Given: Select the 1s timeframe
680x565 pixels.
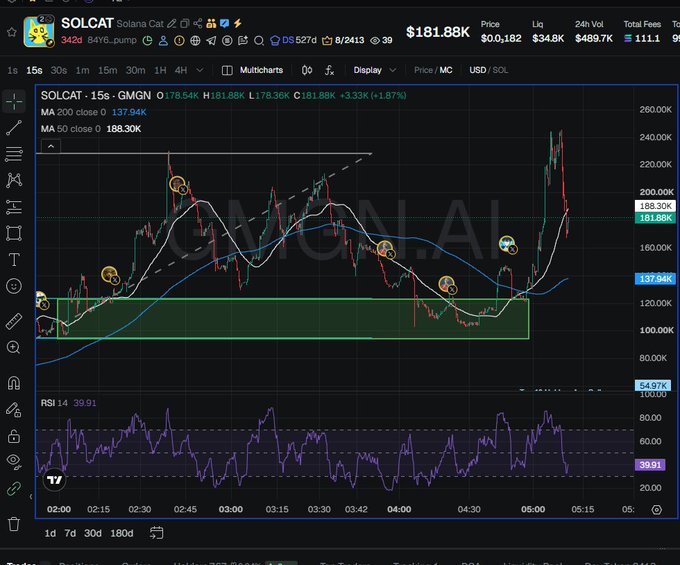Looking at the screenshot, I should tap(13, 70).
